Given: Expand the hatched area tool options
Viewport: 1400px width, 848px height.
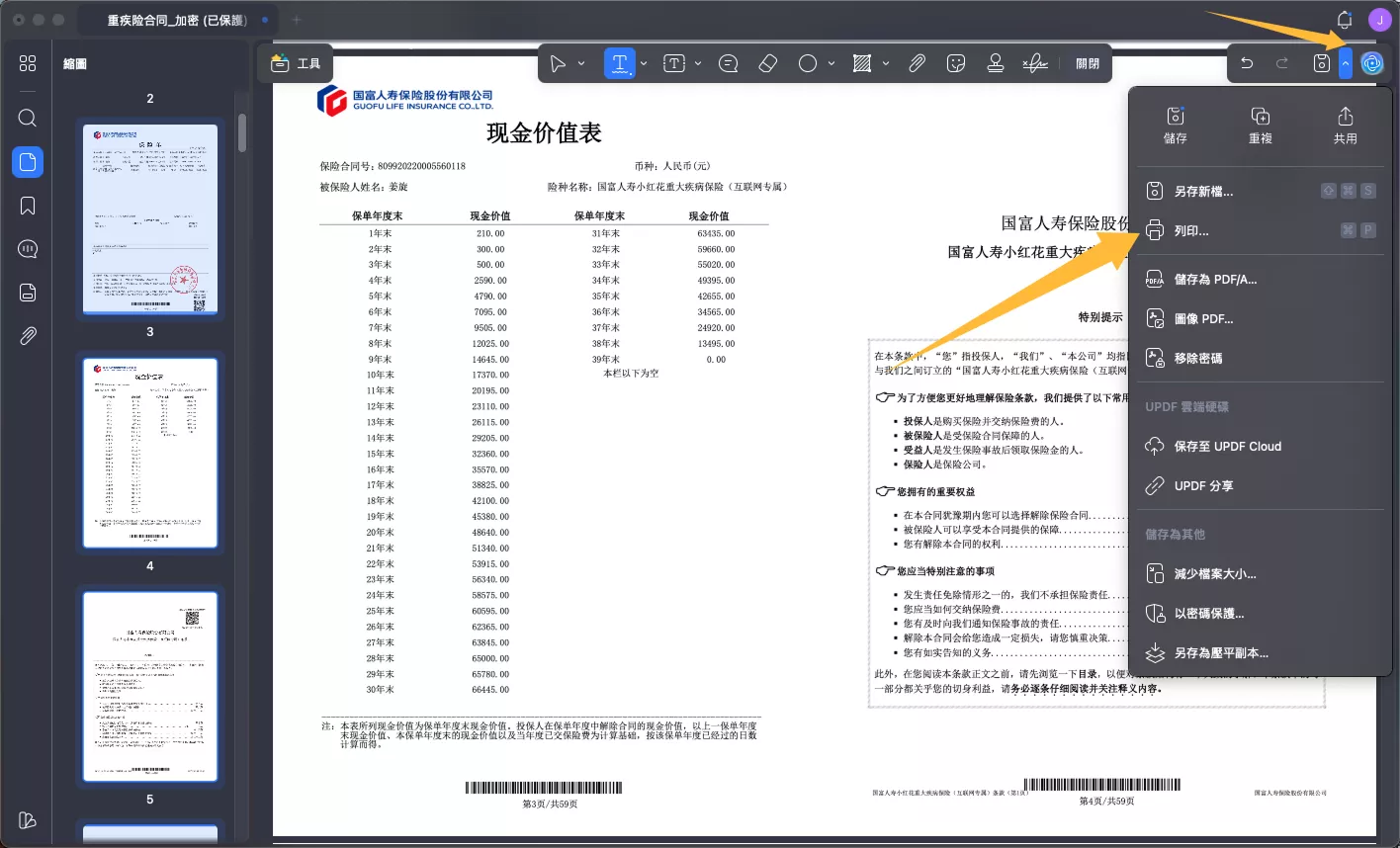Looking at the screenshot, I should (886, 63).
